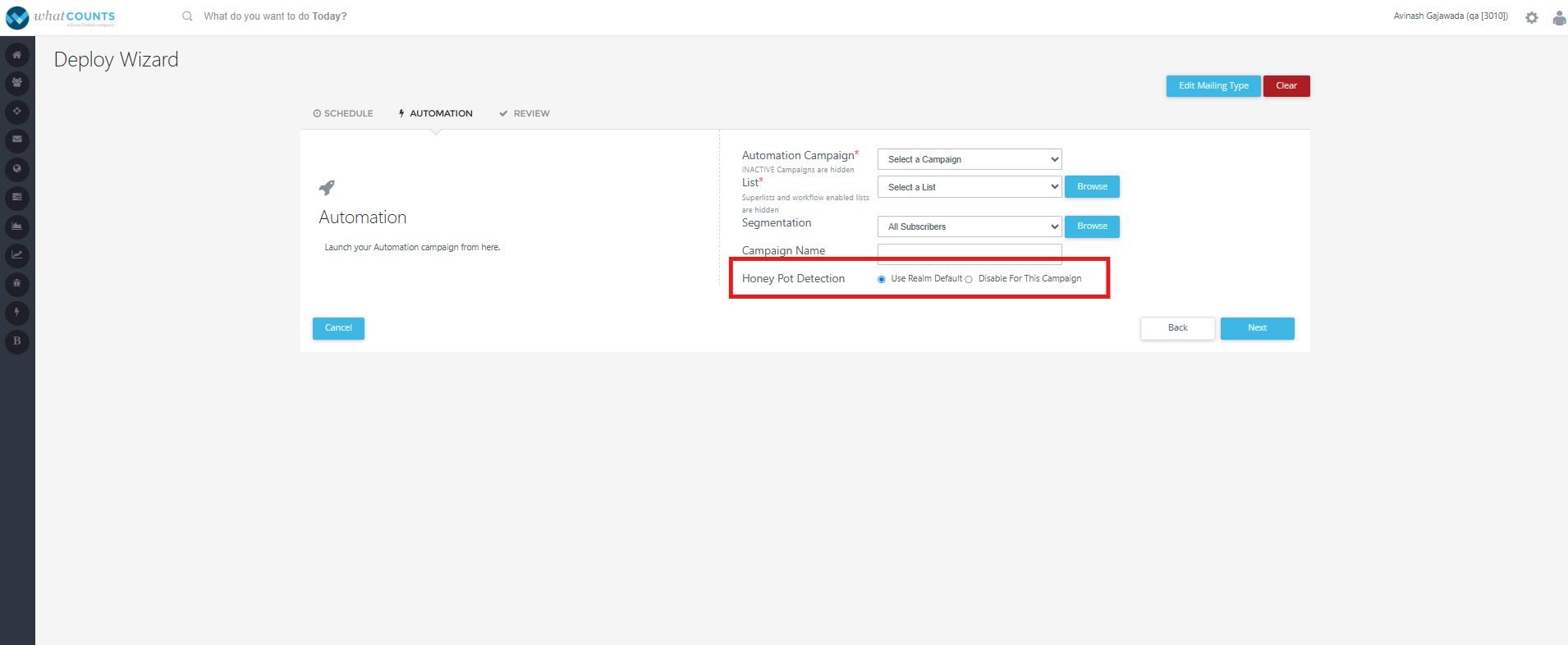
Task: Open the globe icon in sidebar
Action: (x=17, y=169)
